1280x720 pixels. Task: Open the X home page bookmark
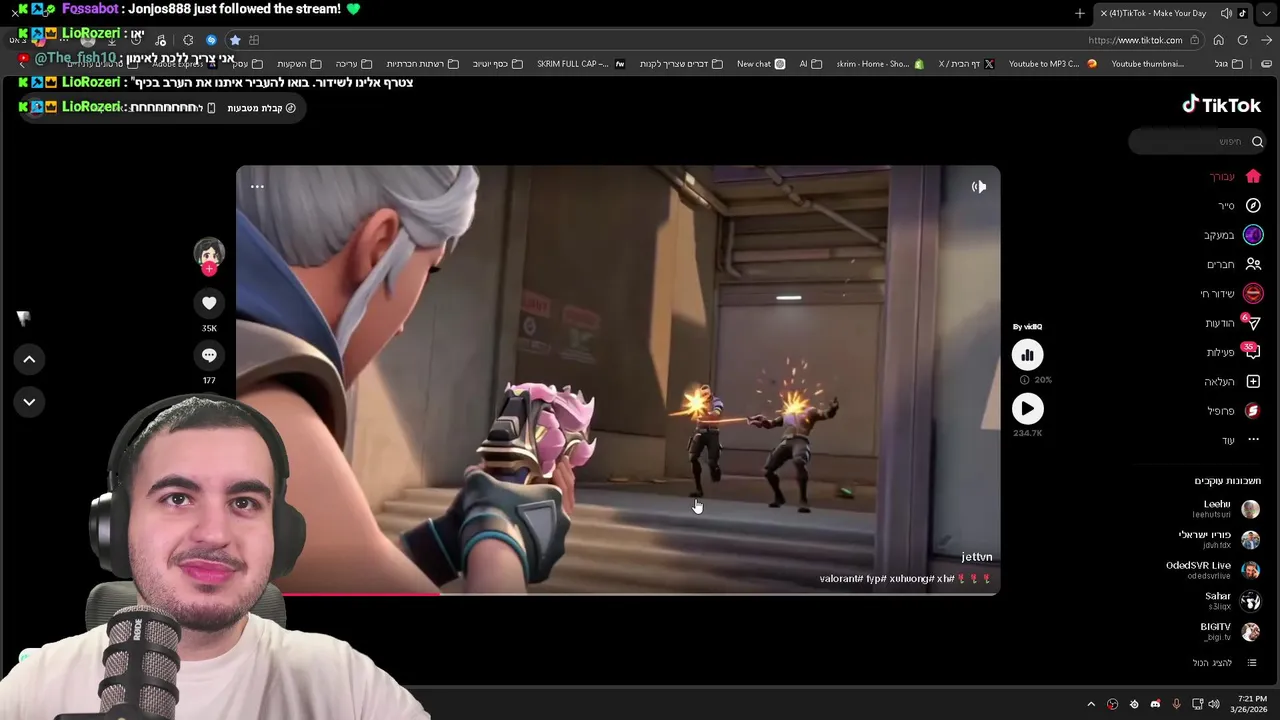tap(966, 64)
